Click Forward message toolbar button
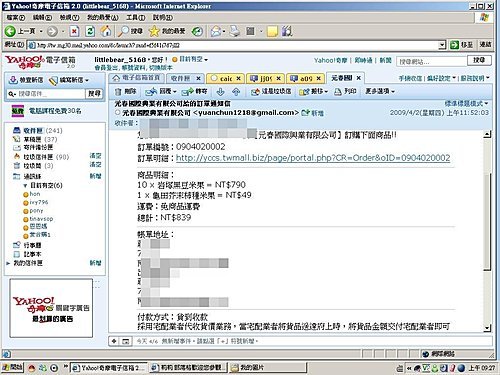 (x=194, y=91)
